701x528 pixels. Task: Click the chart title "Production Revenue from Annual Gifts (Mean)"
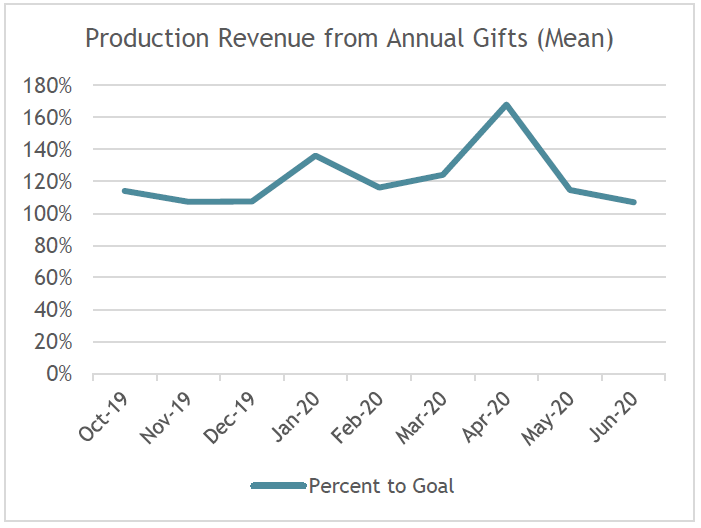point(349,38)
